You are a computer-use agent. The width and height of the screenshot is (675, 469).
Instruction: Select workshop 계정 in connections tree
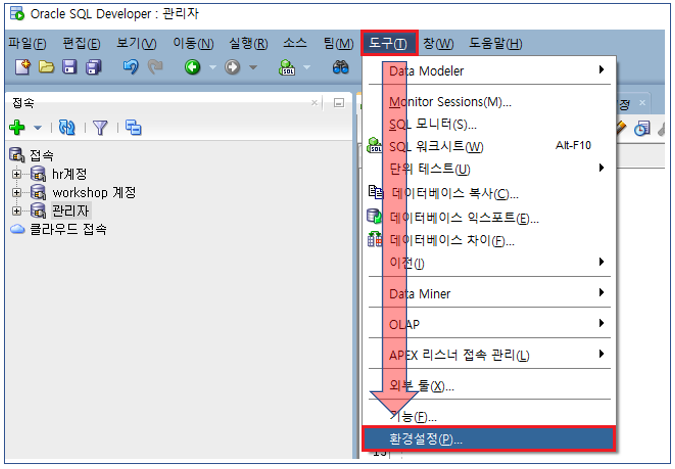[x=94, y=192]
